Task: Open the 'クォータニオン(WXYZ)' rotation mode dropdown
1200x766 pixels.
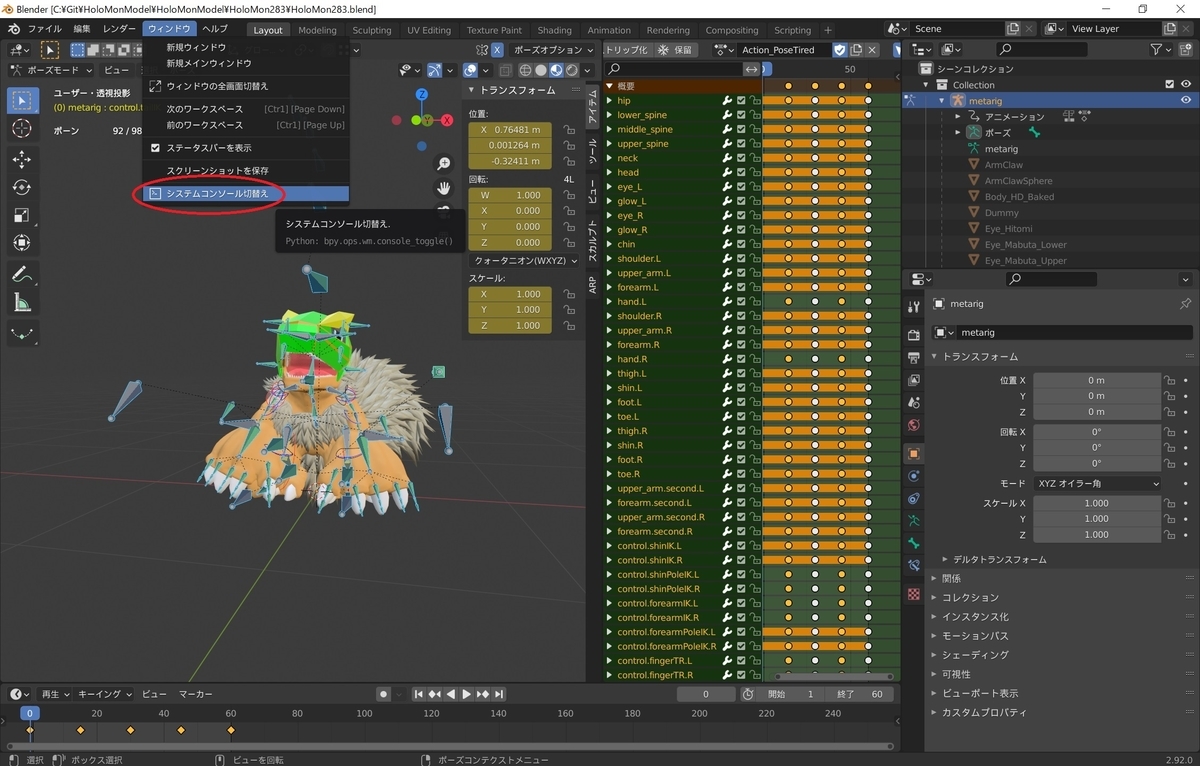Action: pos(523,260)
